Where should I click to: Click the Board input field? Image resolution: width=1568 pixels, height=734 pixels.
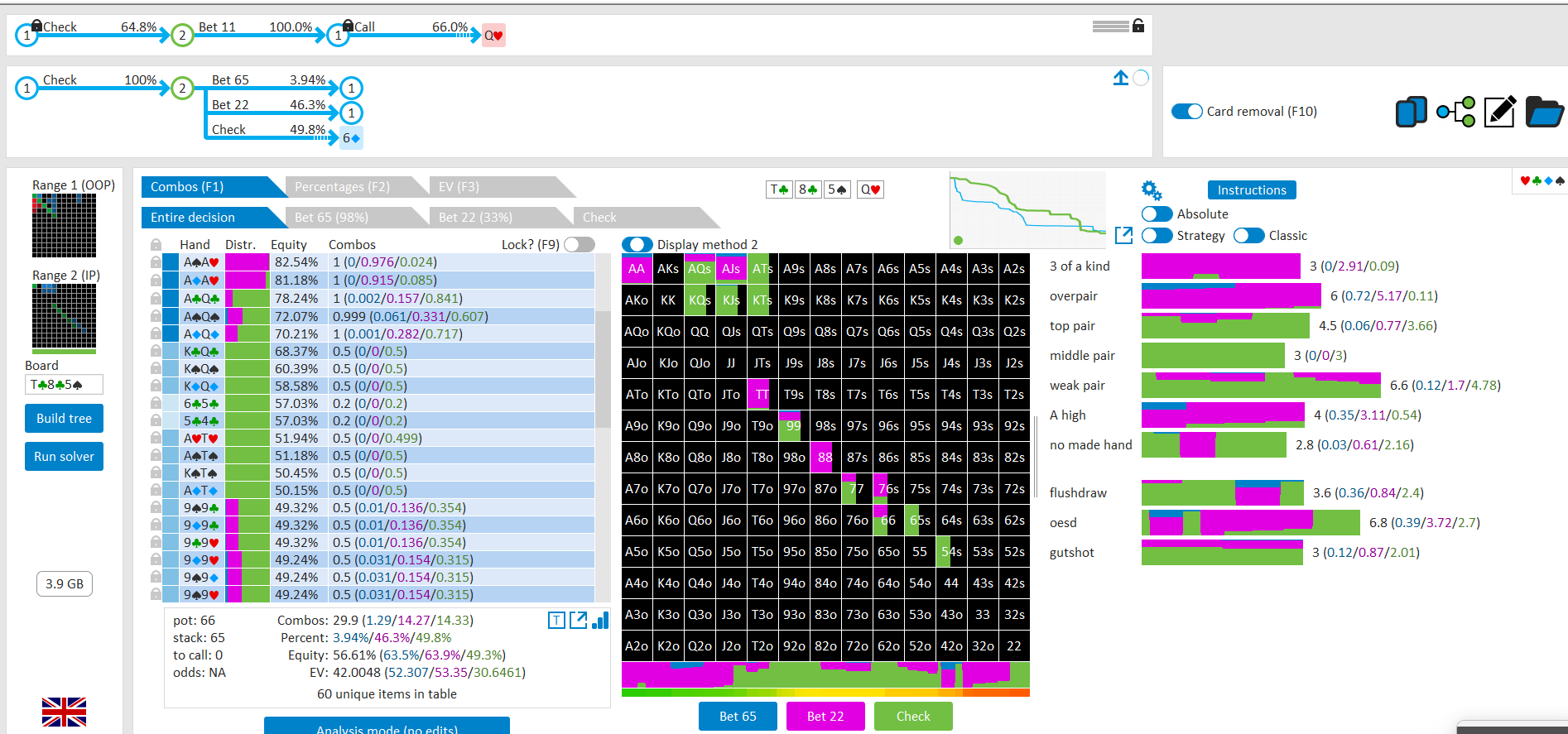[64, 385]
